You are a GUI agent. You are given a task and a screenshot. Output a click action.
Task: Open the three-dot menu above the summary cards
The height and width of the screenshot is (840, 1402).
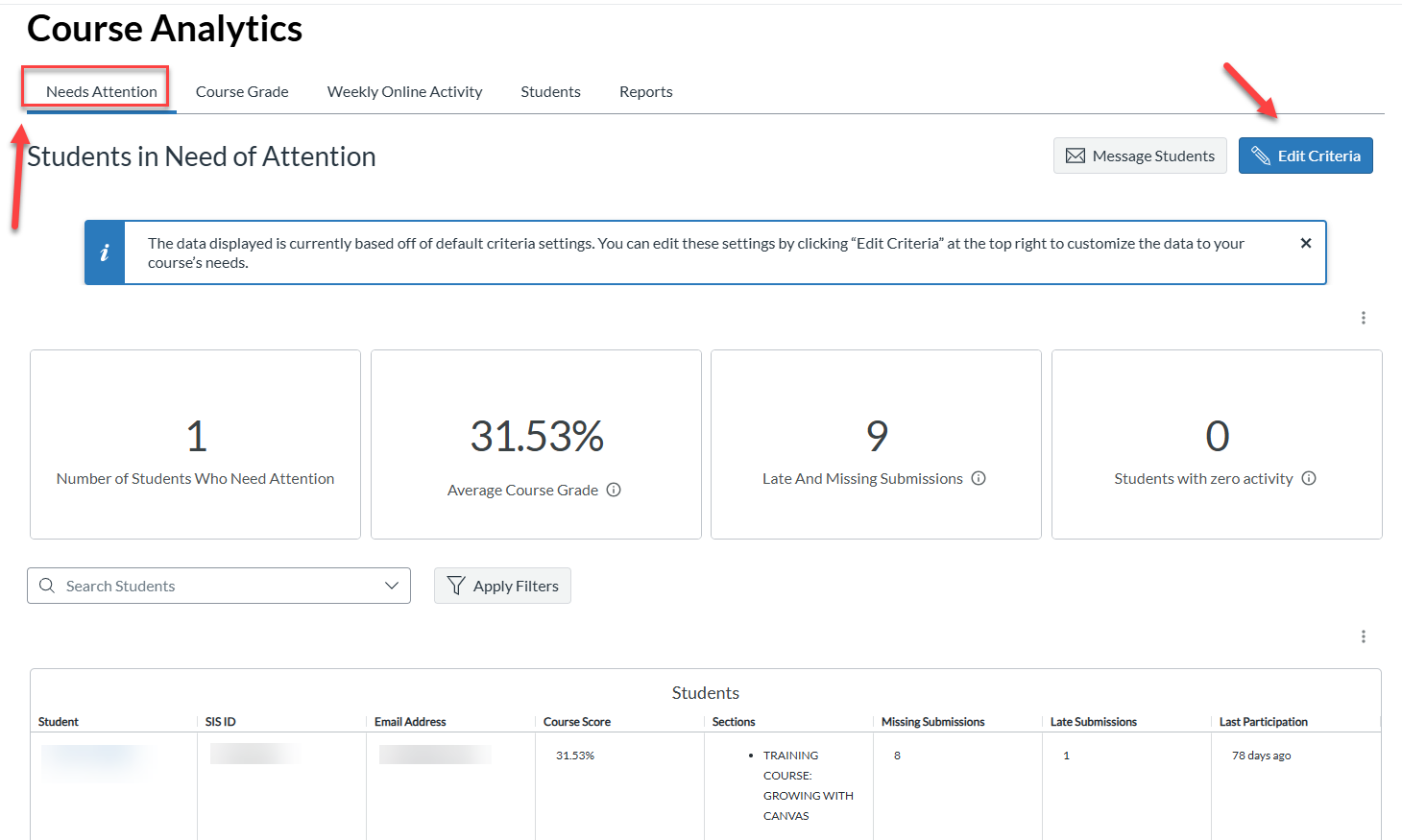[x=1363, y=318]
